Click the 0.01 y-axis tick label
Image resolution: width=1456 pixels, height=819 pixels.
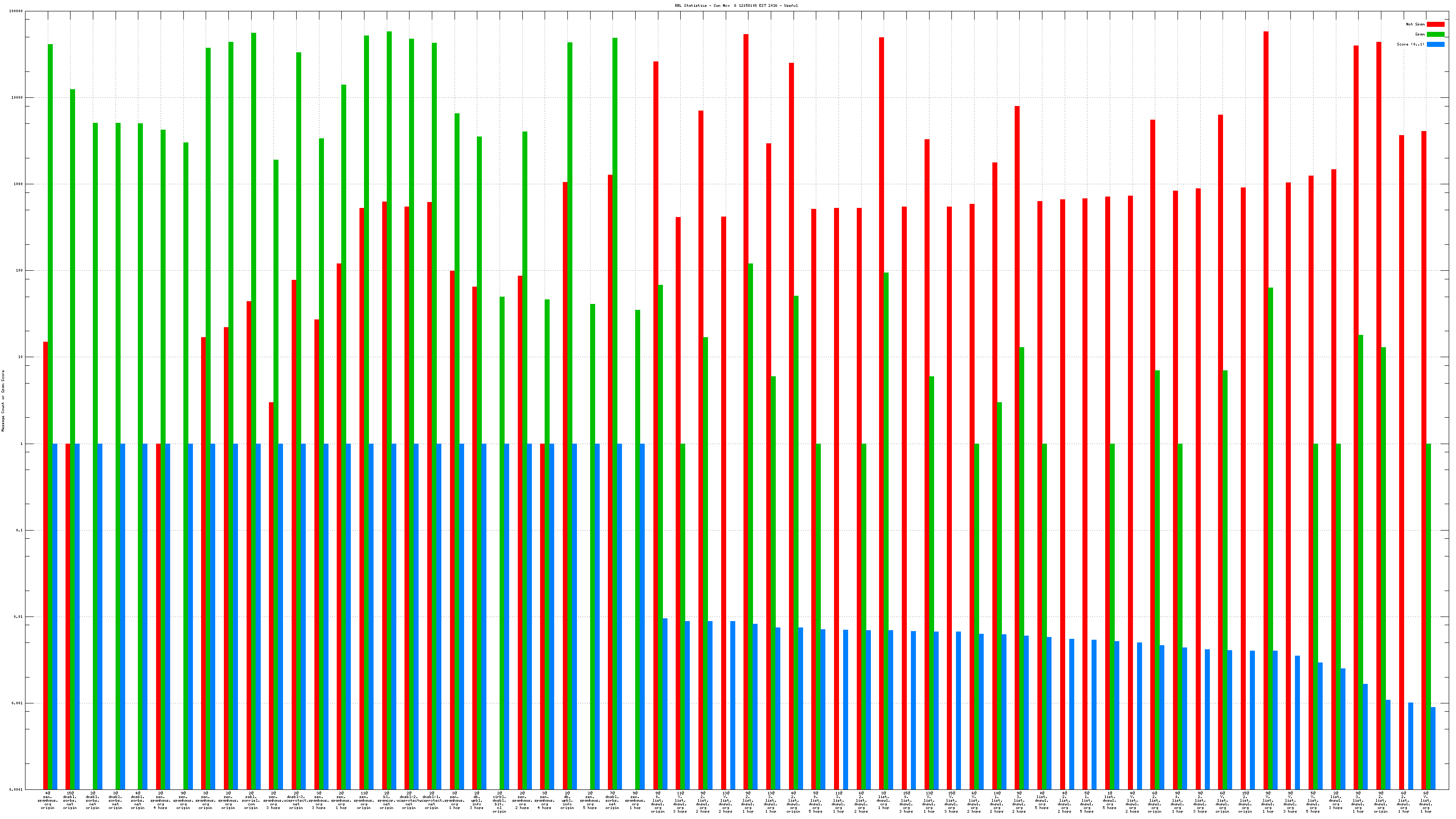[19, 617]
